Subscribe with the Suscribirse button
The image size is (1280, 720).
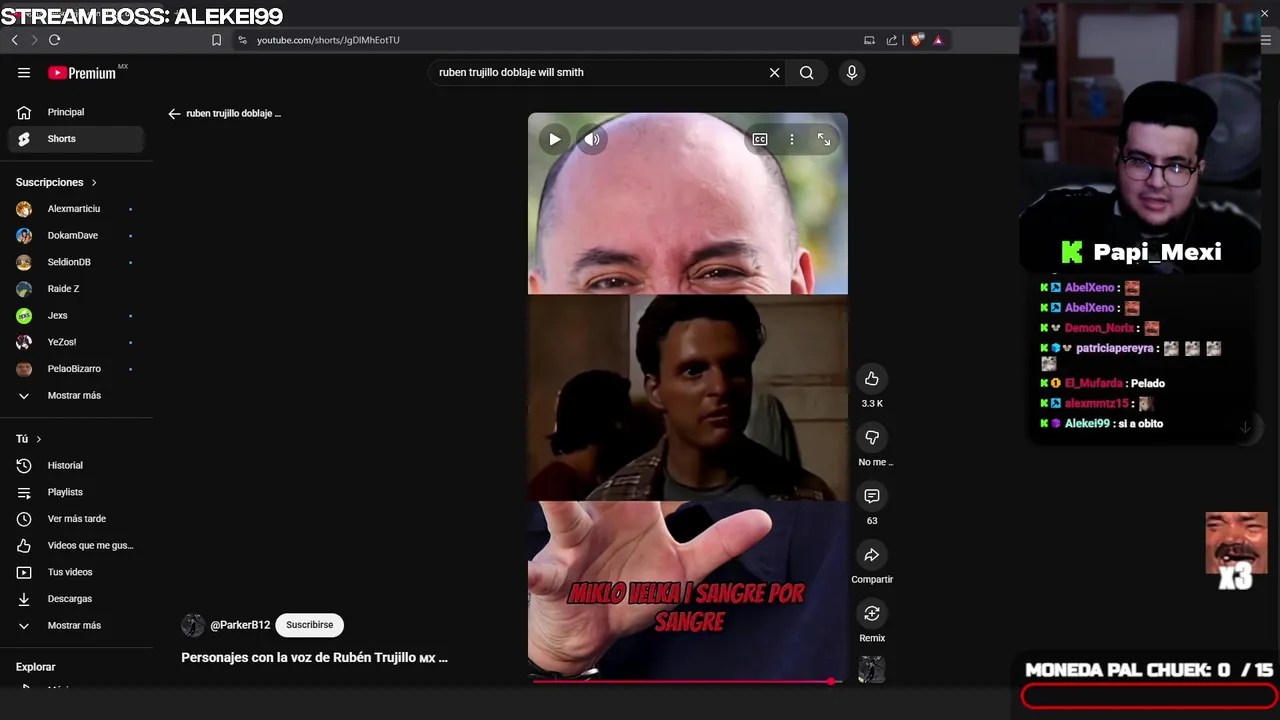tap(310, 625)
